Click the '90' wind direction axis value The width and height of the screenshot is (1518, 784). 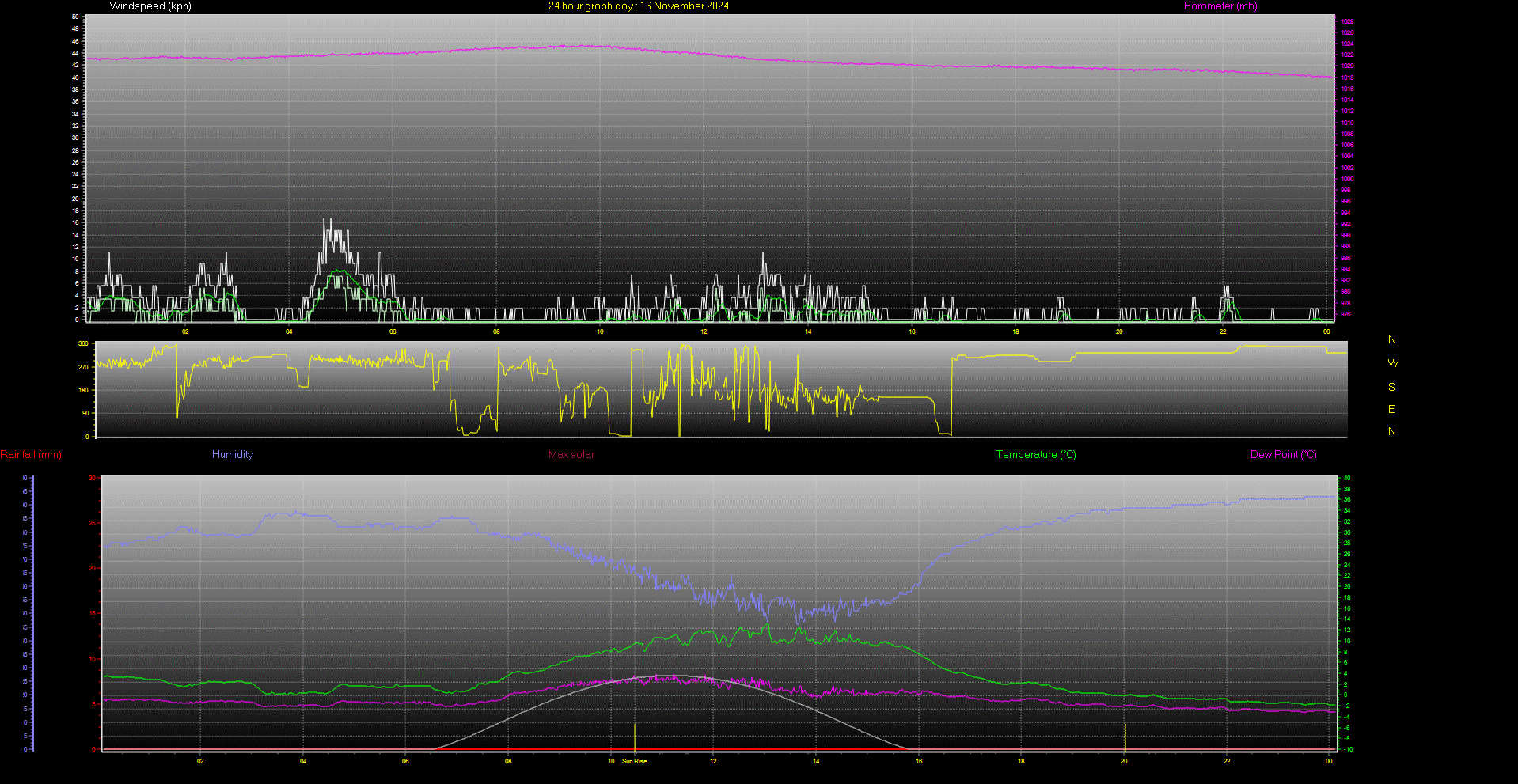85,414
